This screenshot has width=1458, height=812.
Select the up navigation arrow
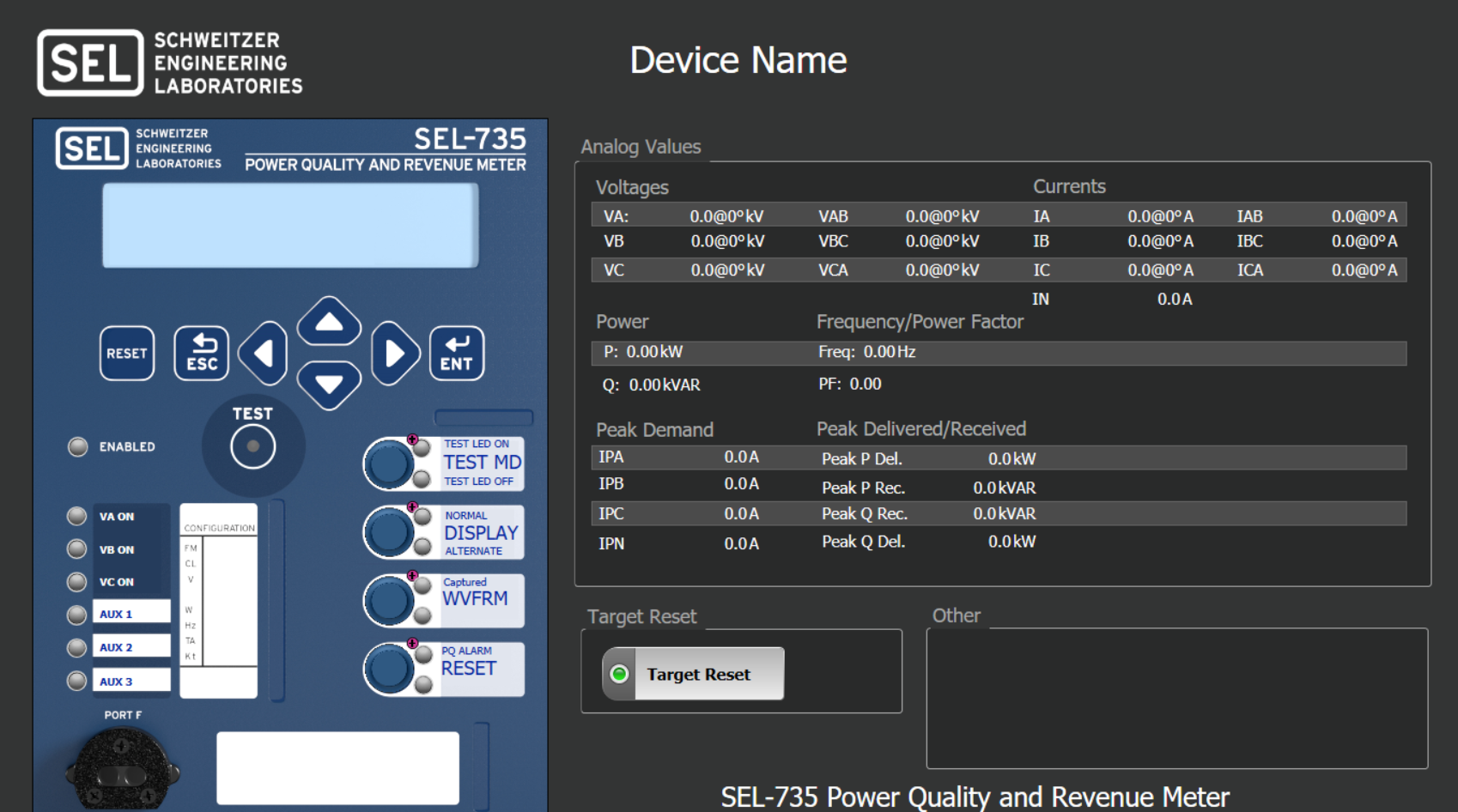(x=328, y=324)
